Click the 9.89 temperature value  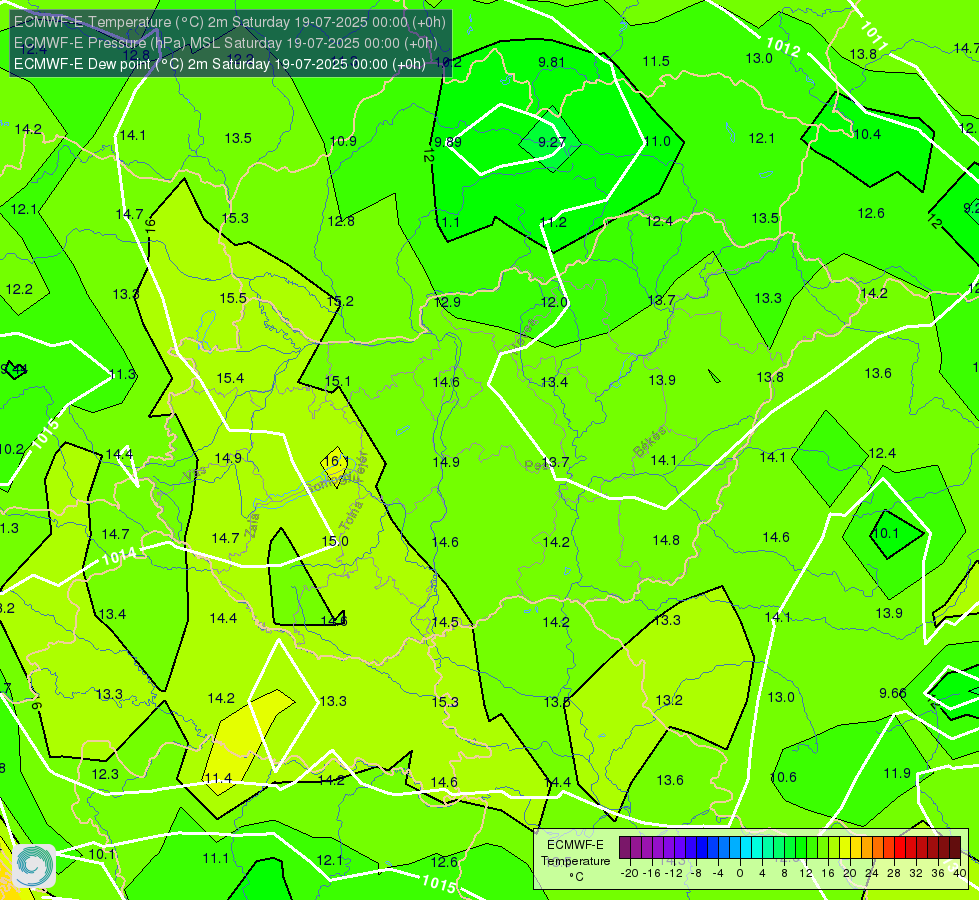pyautogui.click(x=448, y=142)
